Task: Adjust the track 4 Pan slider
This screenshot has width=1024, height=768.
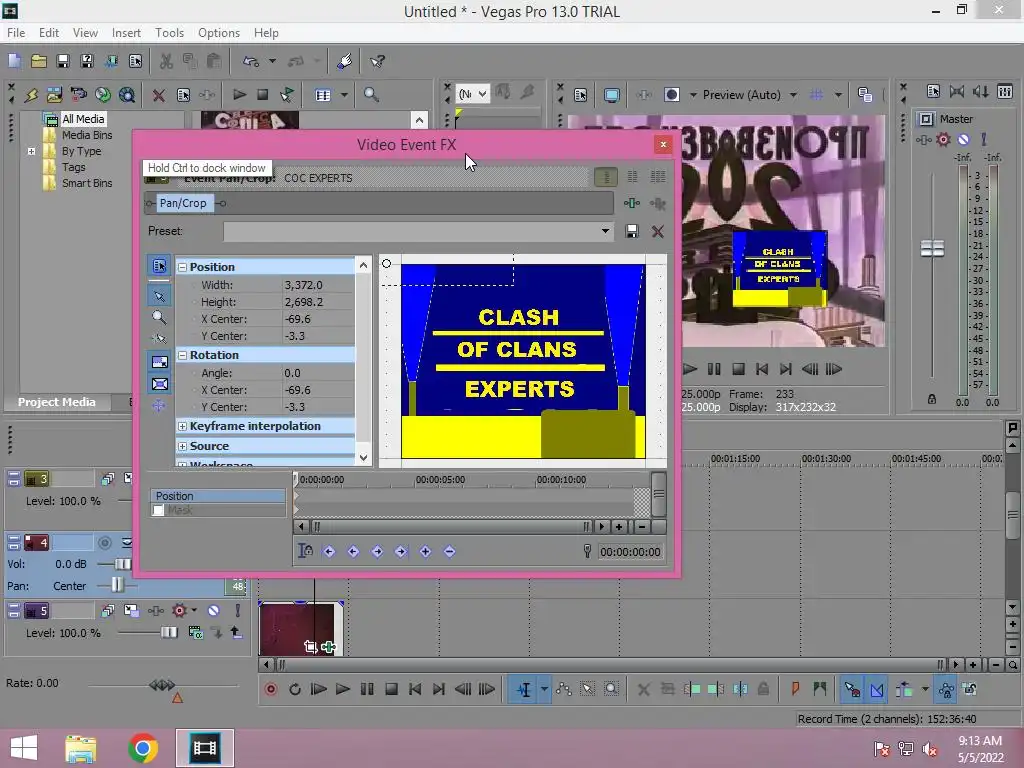Action: [x=117, y=585]
